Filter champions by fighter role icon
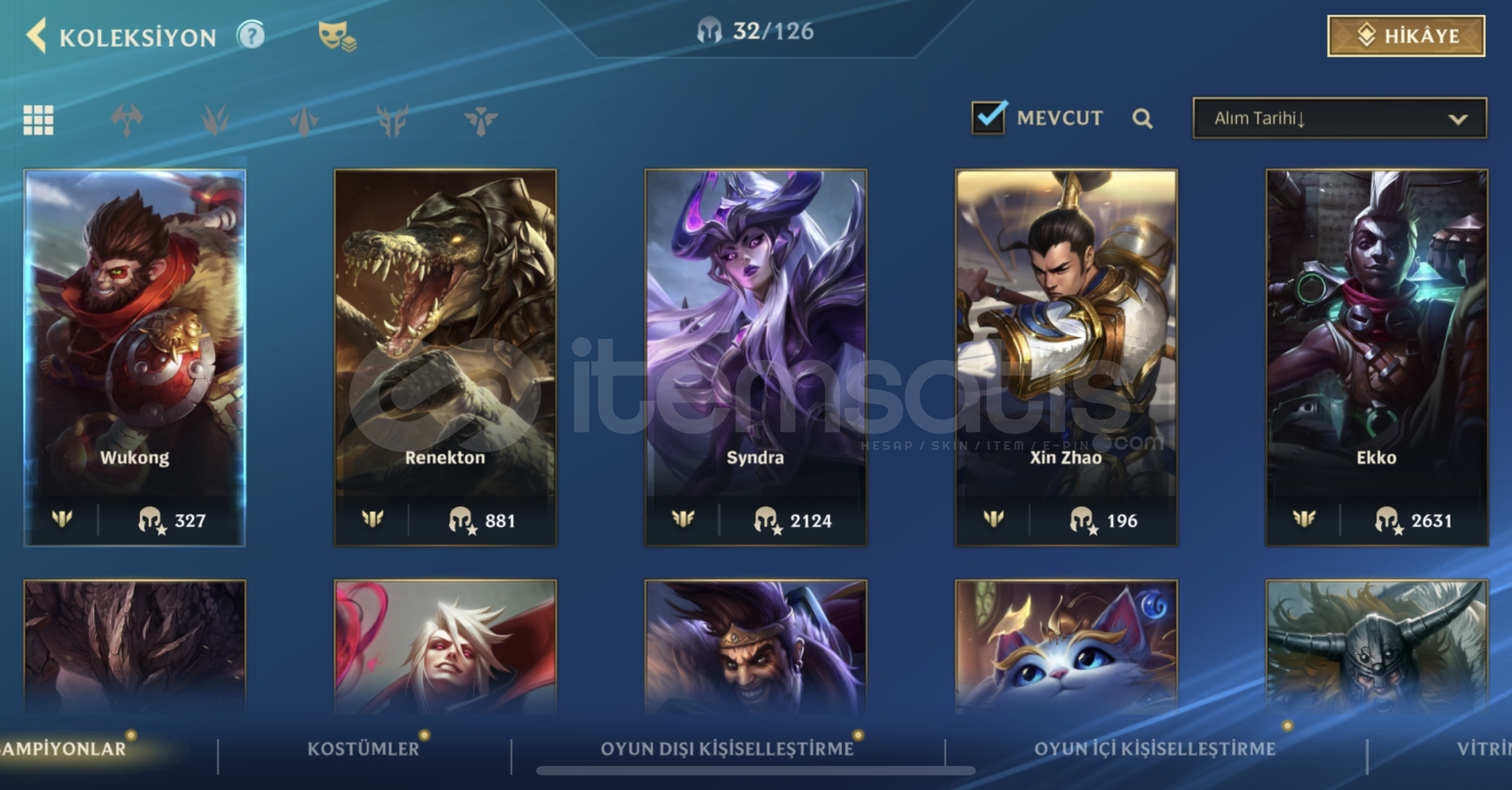1512x790 pixels. (x=127, y=120)
